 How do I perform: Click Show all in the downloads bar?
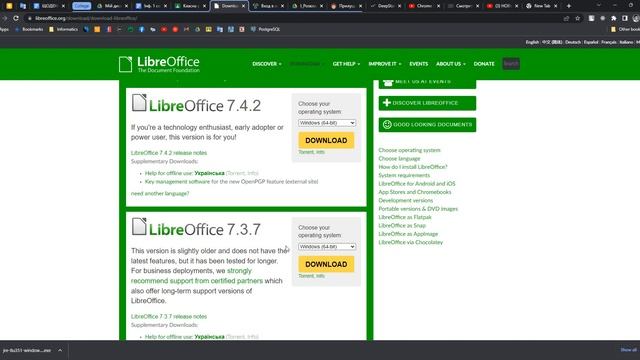point(628,350)
